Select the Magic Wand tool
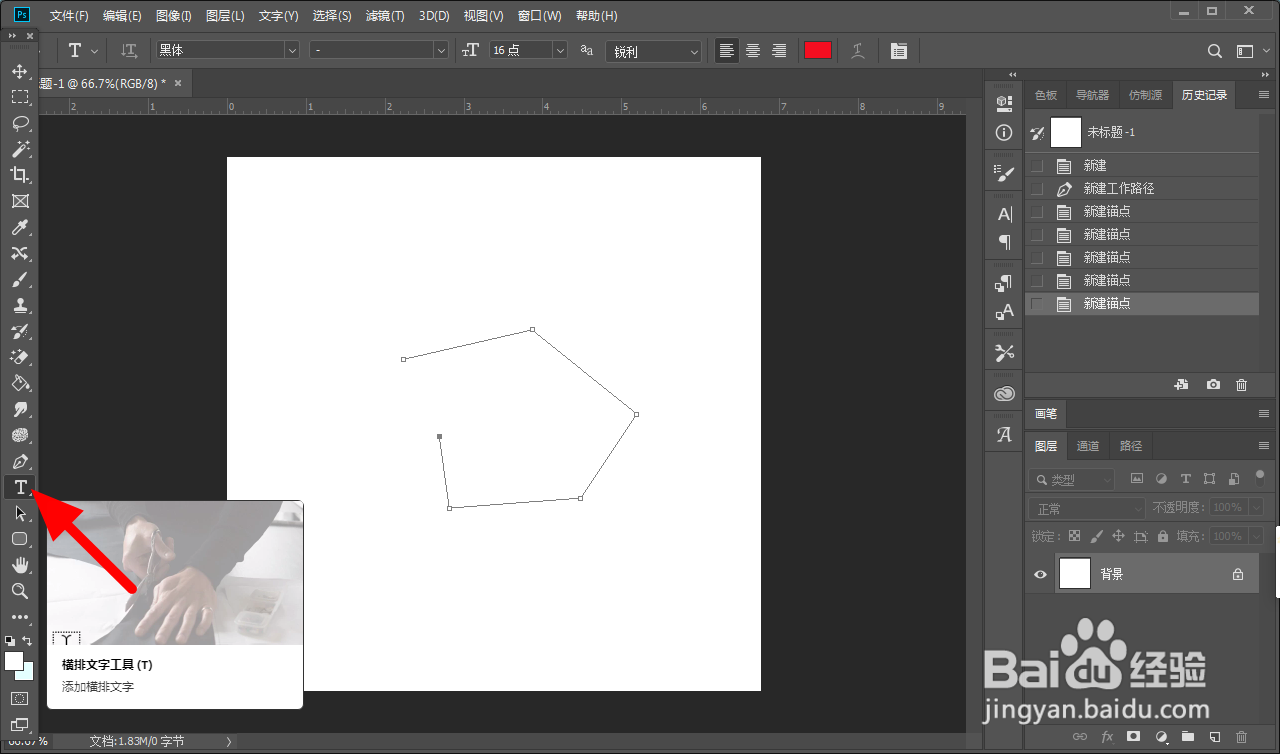Screen dimensions: 1280x754 pos(19,149)
